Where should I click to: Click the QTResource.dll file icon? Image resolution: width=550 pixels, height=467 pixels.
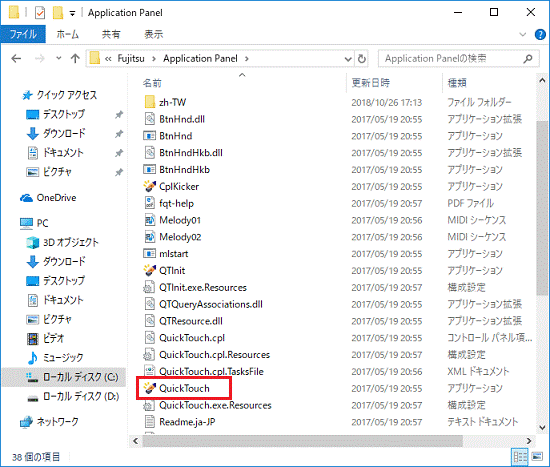click(150, 321)
